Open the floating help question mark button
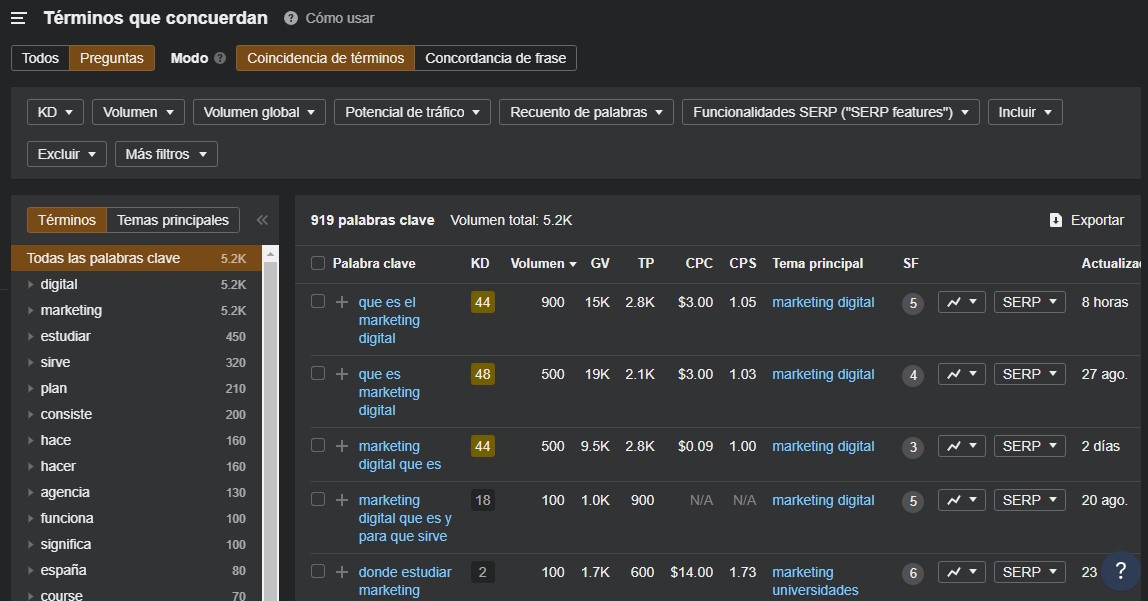Screen dimensions: 1148x601 (1120, 571)
